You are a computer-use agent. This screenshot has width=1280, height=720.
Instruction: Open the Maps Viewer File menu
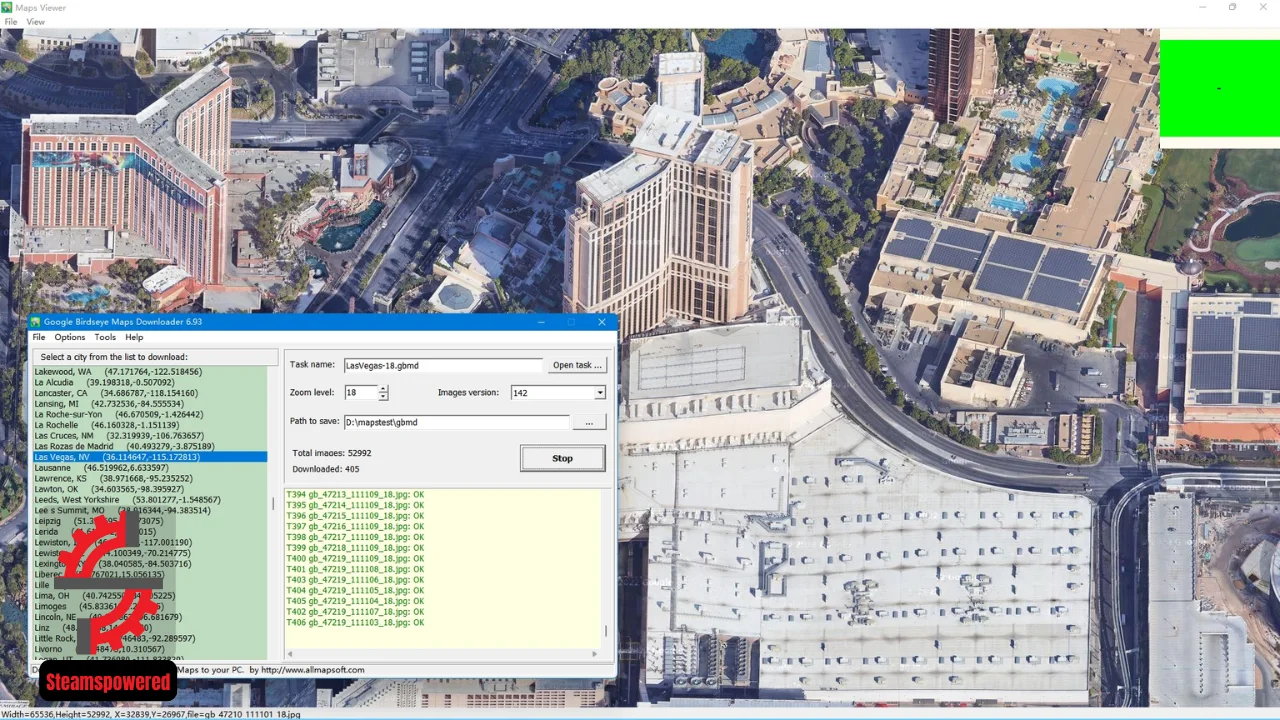[11, 22]
